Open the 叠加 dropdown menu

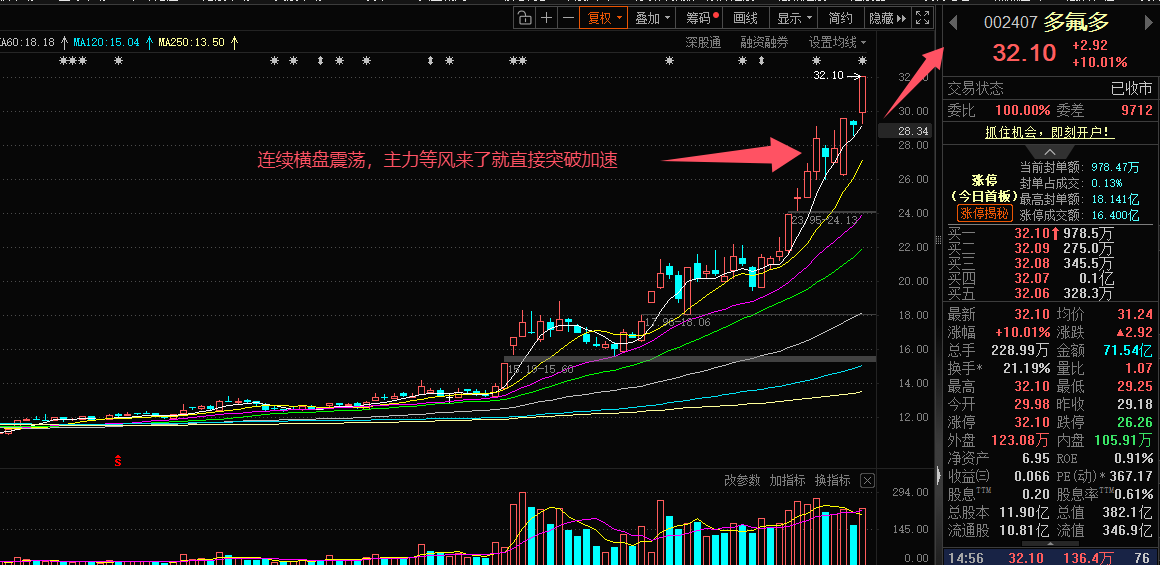coord(653,18)
